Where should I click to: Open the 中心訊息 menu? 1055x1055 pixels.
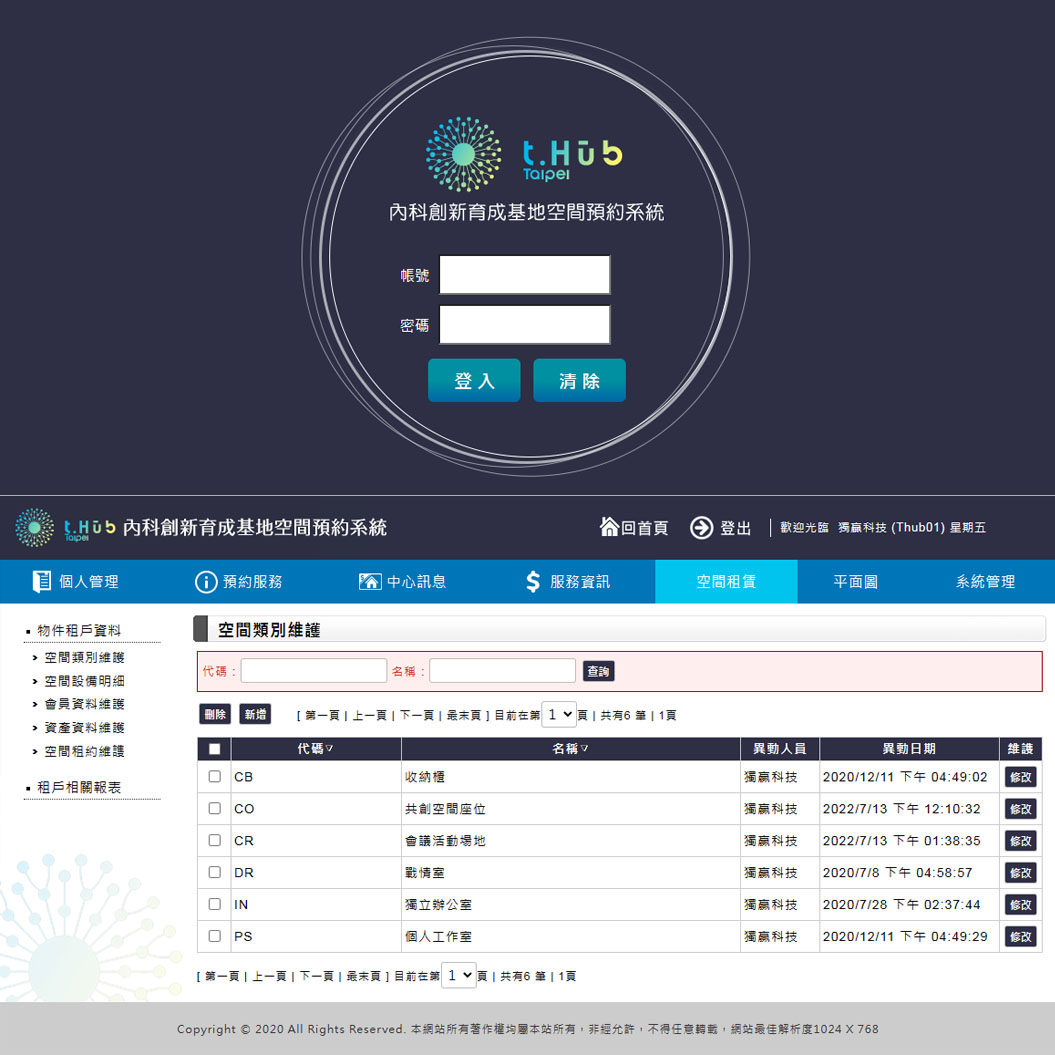tap(402, 581)
